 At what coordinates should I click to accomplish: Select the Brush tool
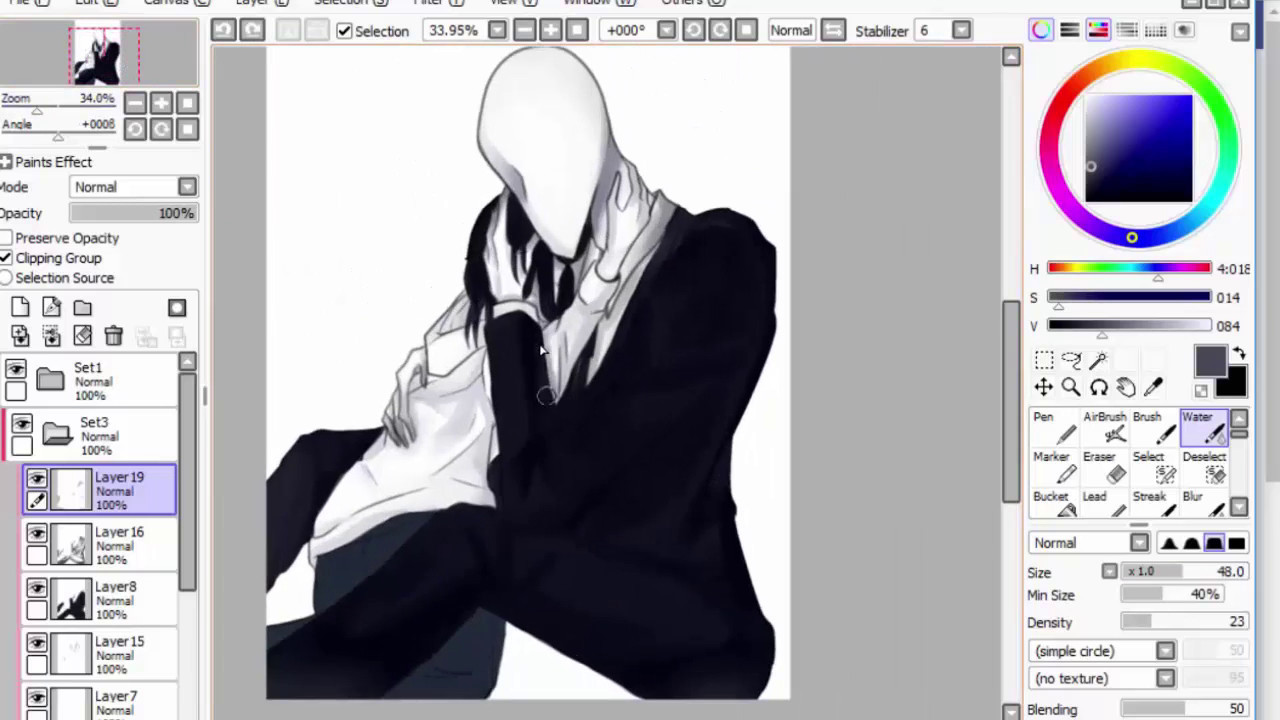point(1154,427)
